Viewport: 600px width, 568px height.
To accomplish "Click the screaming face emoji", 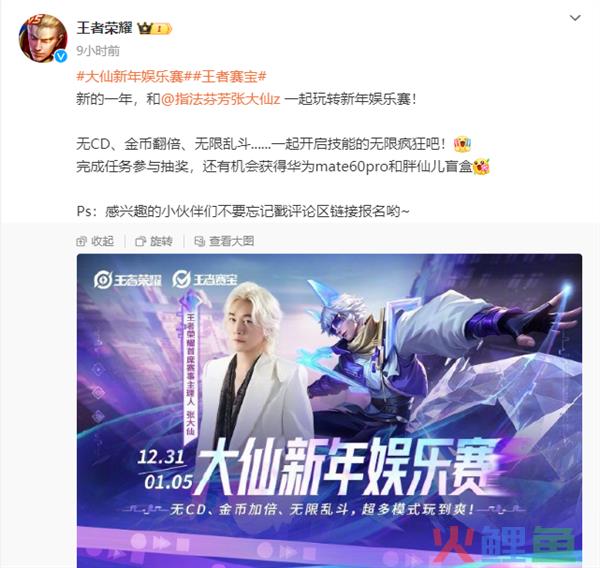I will [x=462, y=144].
